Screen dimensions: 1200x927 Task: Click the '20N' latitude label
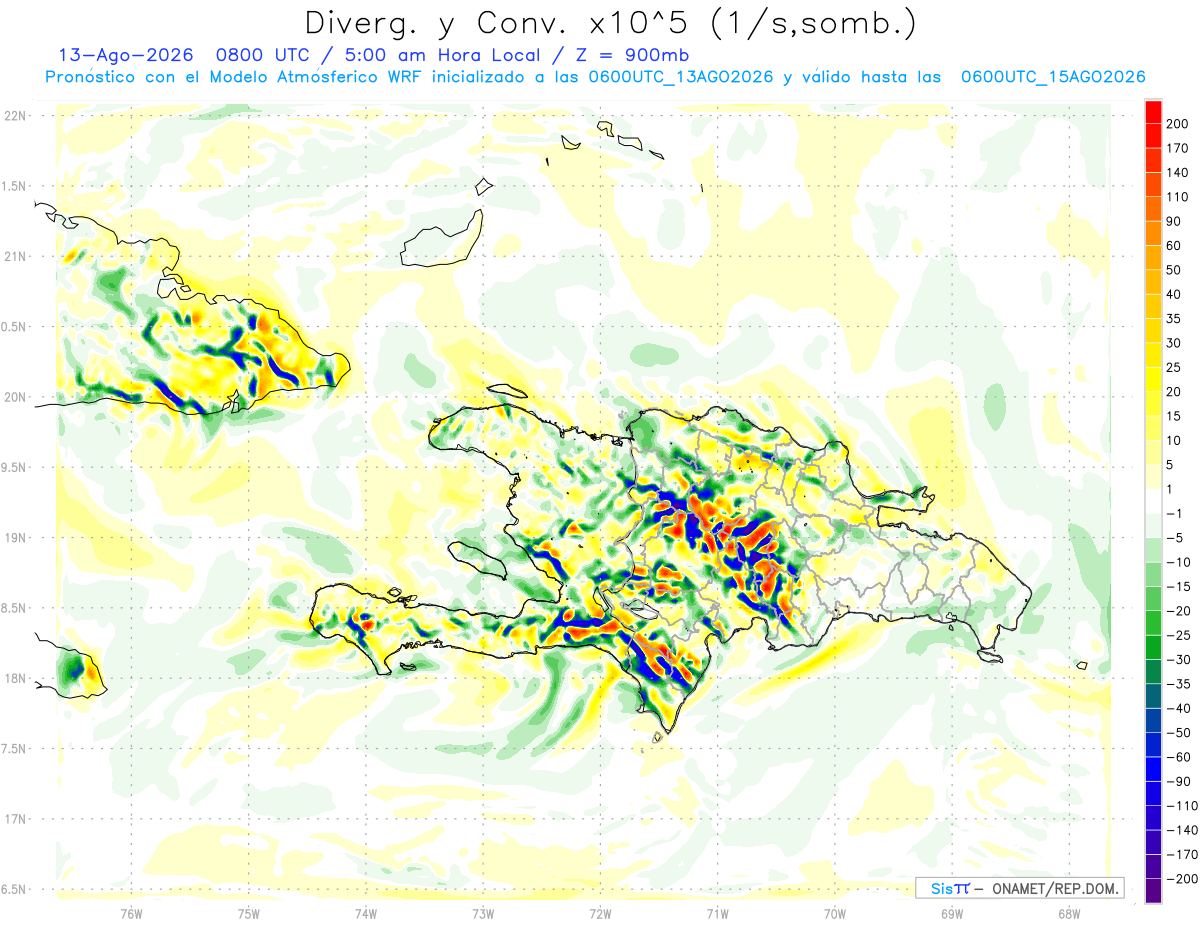(x=14, y=397)
